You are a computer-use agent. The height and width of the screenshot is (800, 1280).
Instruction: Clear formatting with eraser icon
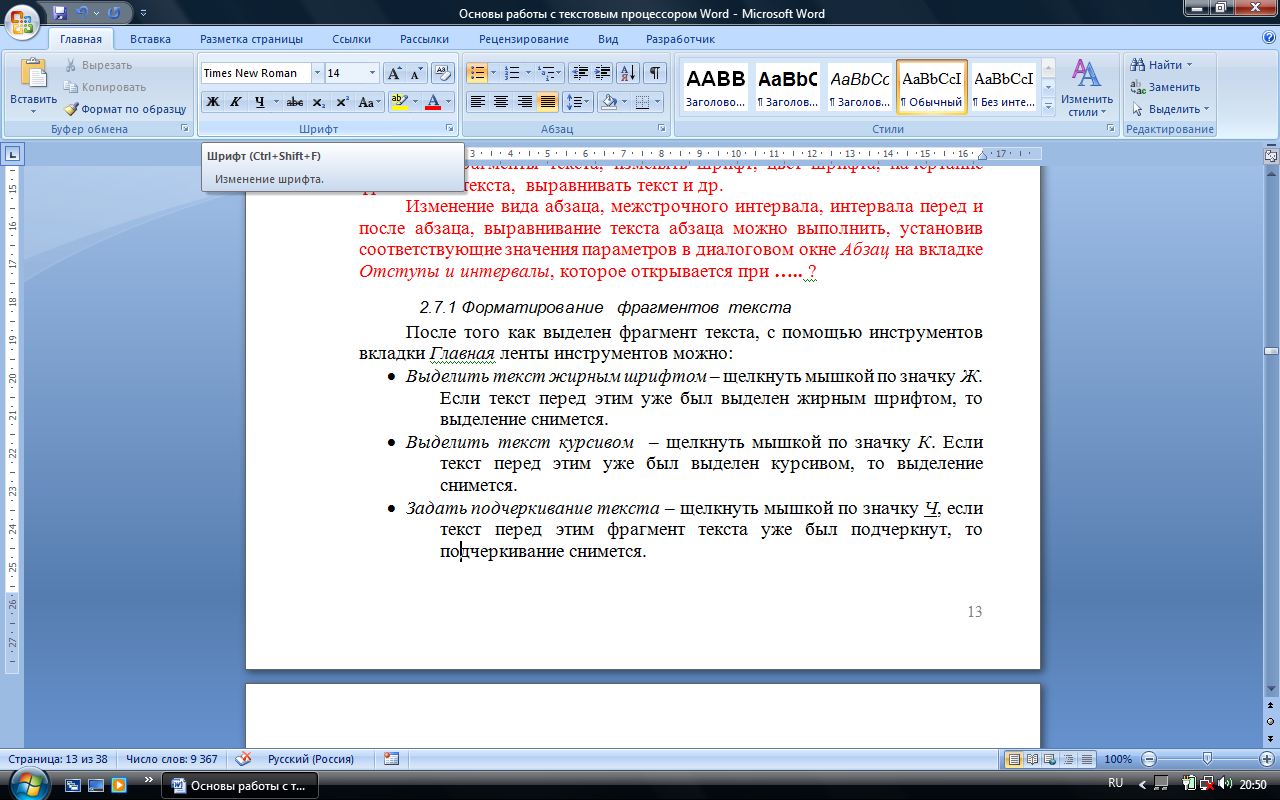point(444,73)
